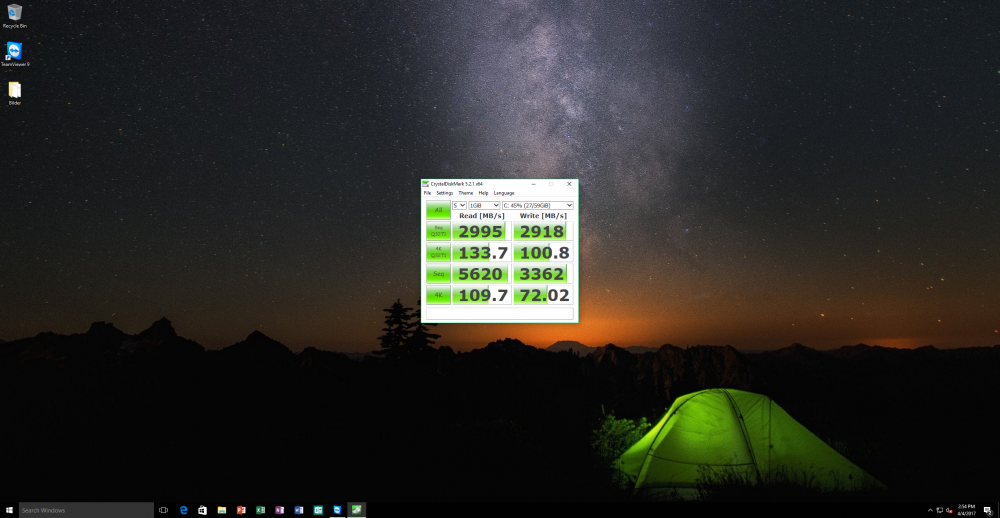Close the CrystalDiskMark window

569,184
